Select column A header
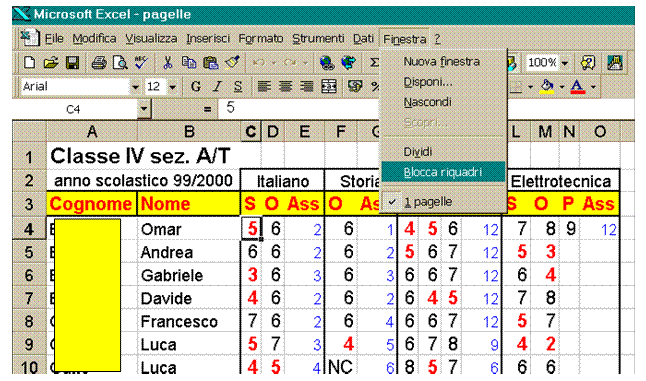The height and width of the screenshot is (381, 646). tap(92, 132)
